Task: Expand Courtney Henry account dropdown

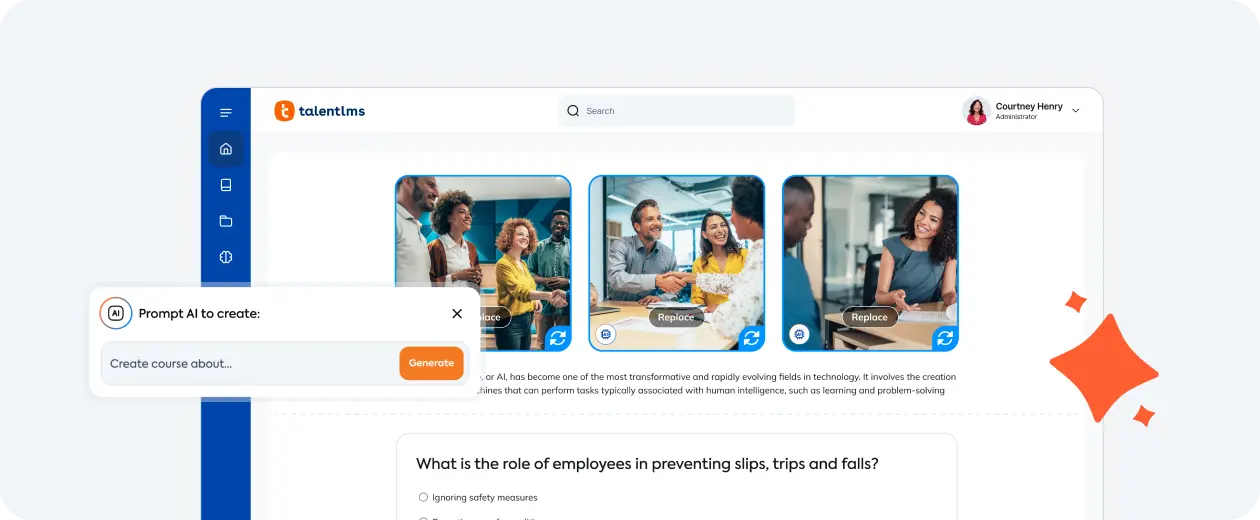Action: click(x=1076, y=111)
